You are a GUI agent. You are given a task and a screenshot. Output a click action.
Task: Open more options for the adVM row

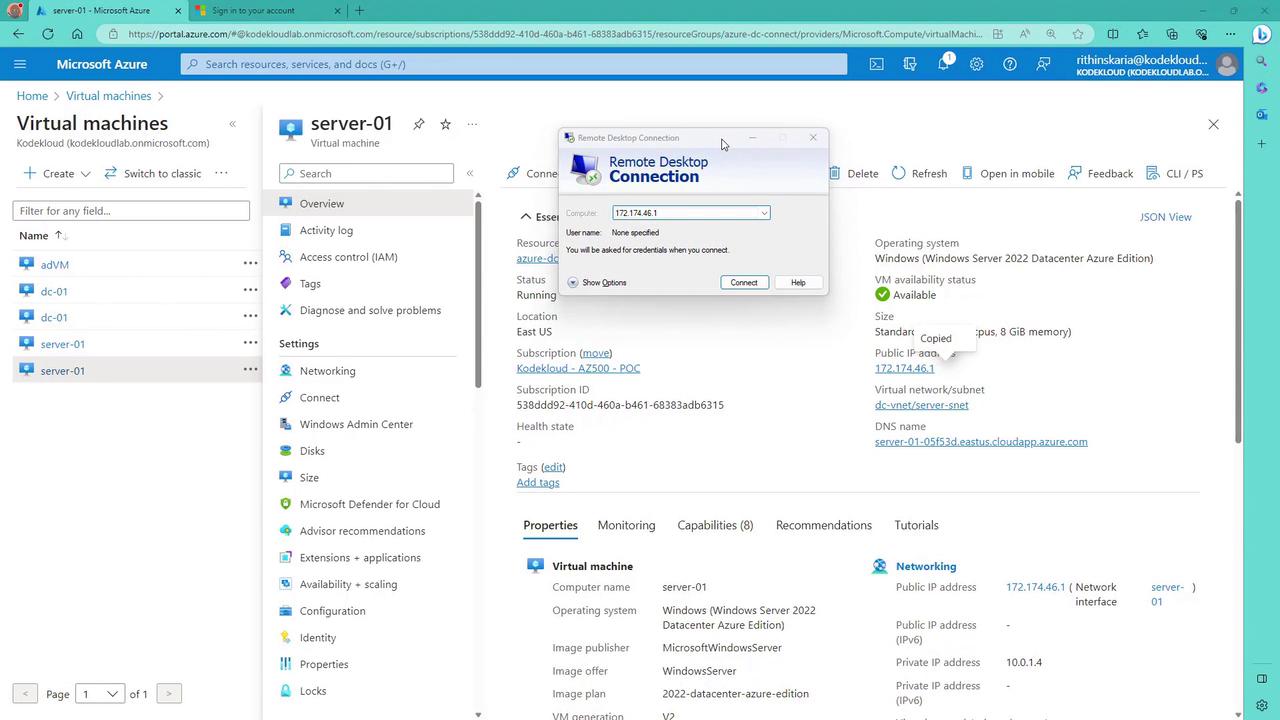point(250,264)
